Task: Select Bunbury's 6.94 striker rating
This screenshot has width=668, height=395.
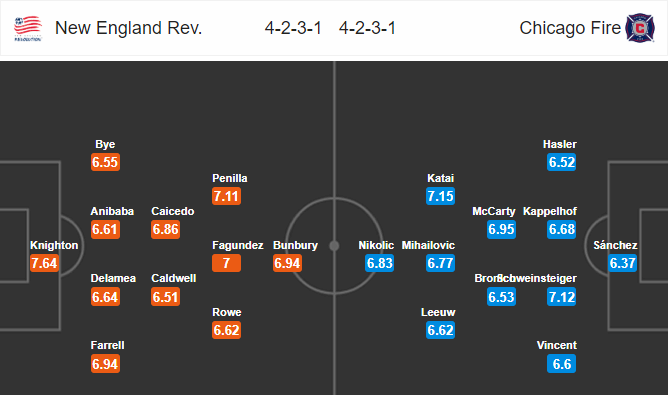Action: [287, 263]
